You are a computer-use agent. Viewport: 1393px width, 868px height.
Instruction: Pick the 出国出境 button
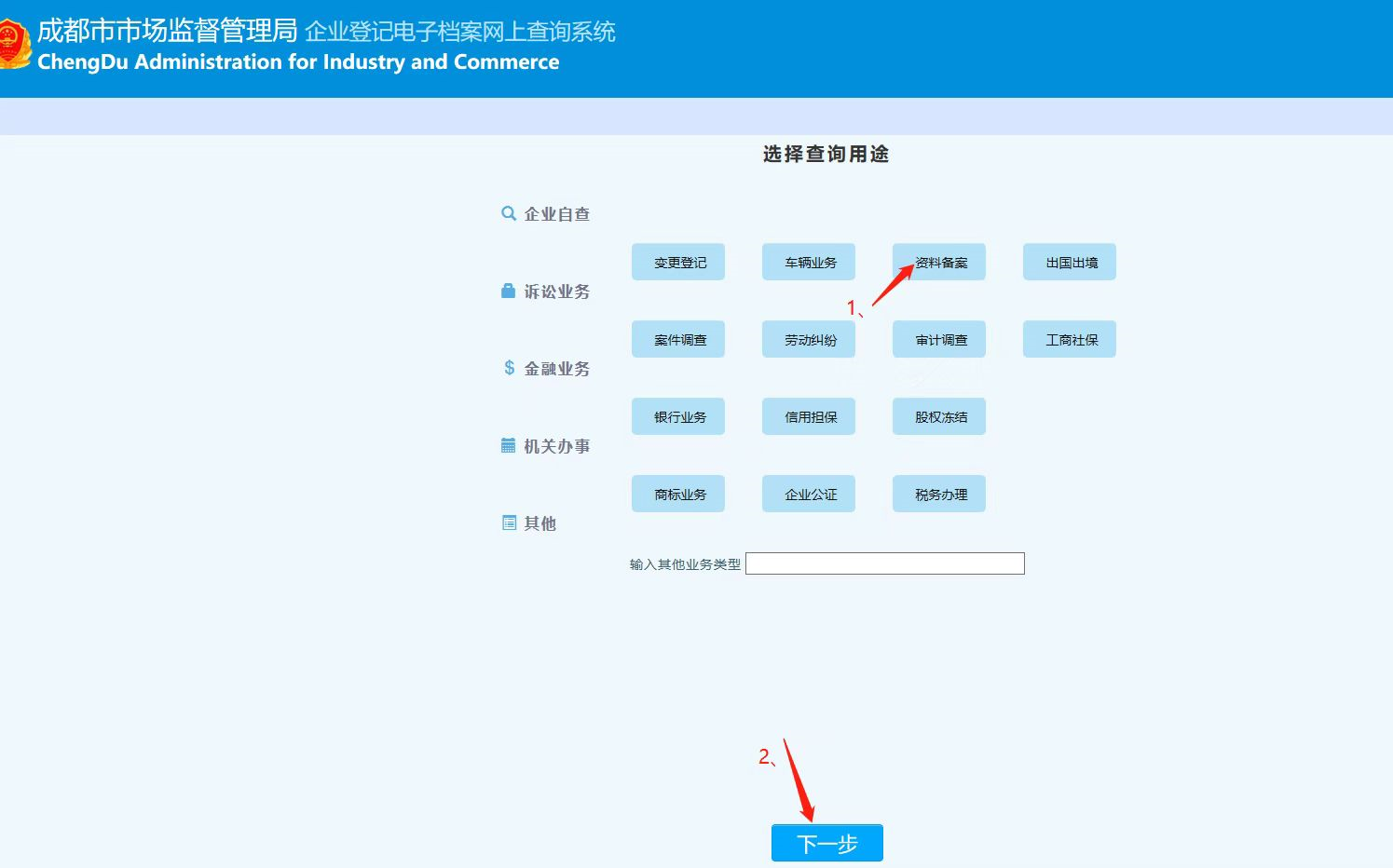click(1070, 263)
